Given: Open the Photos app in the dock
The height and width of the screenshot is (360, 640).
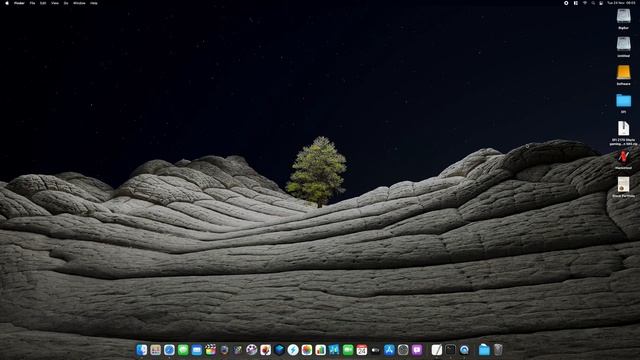Looking at the screenshot, I should [x=307, y=350].
